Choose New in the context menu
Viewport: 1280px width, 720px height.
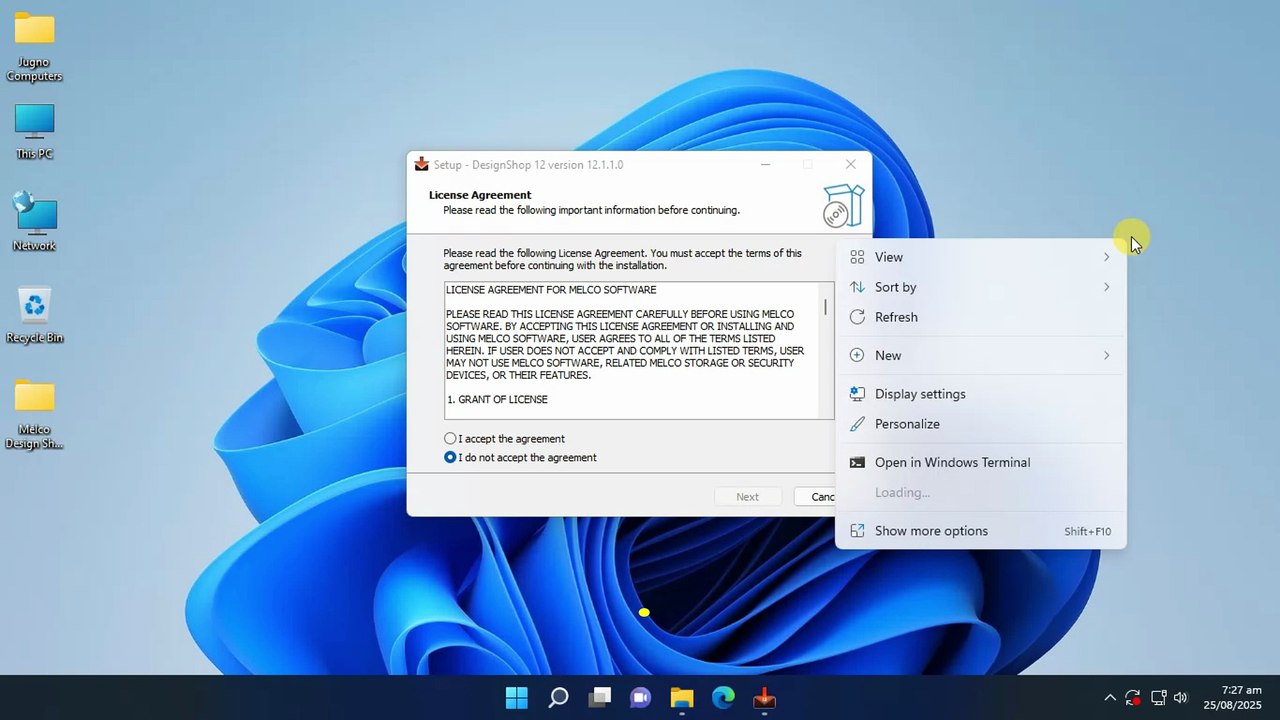click(980, 355)
